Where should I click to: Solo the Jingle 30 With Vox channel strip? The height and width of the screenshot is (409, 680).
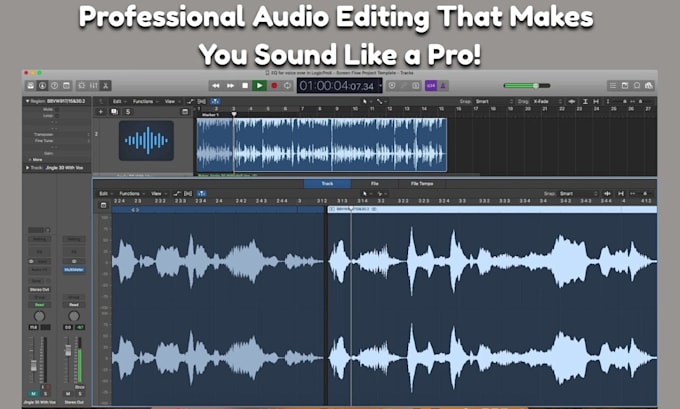(45, 393)
